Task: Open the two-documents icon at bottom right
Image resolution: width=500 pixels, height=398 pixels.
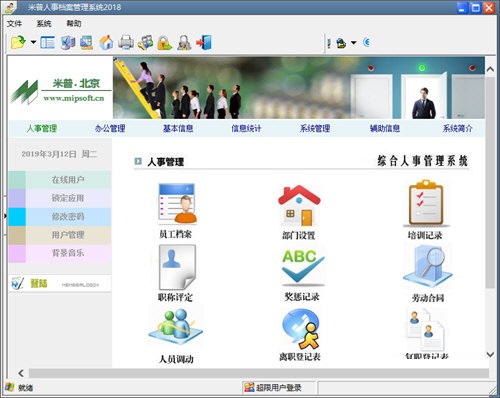Action: click(426, 330)
